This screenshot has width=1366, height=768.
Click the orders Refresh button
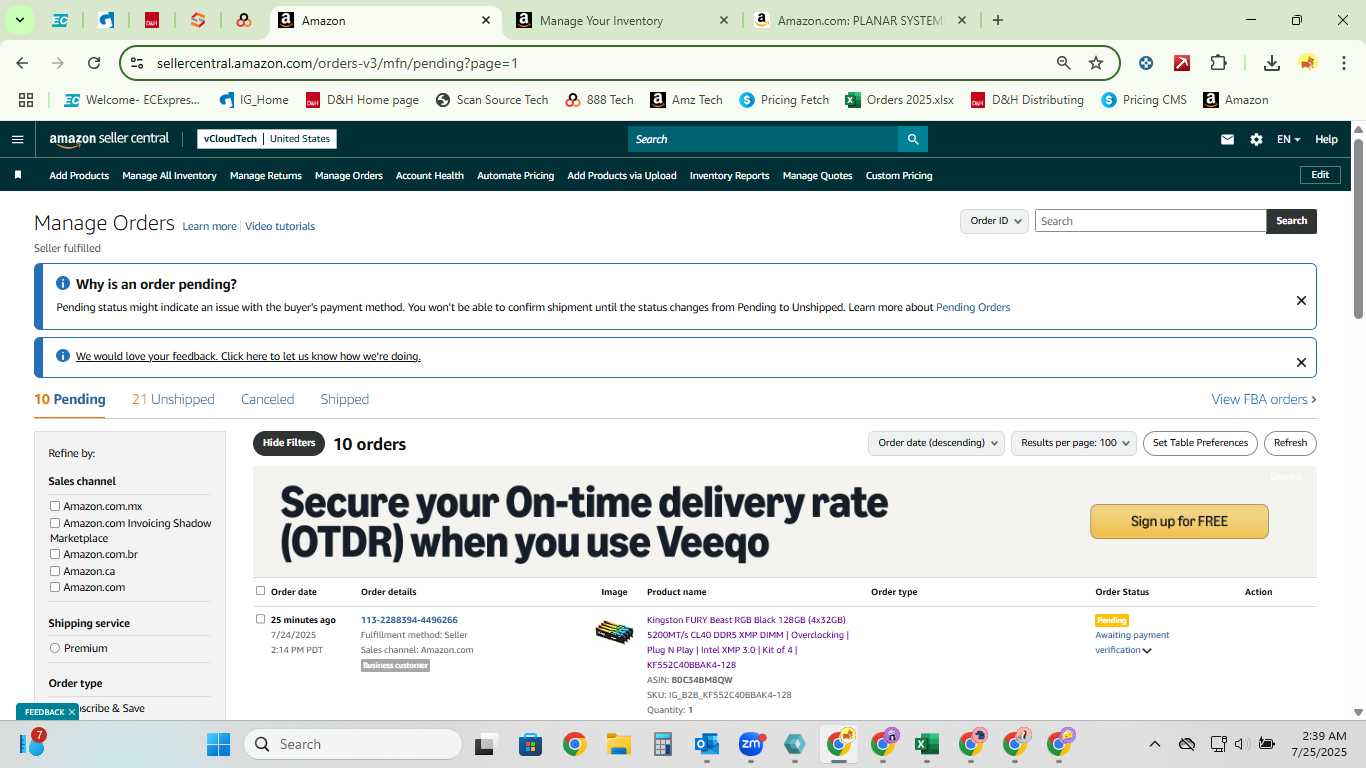[x=1290, y=443]
